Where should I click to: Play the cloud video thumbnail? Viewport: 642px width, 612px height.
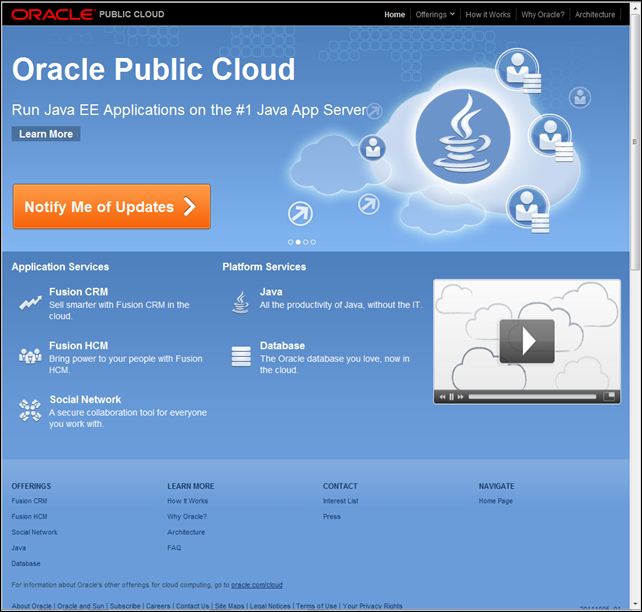point(527,341)
